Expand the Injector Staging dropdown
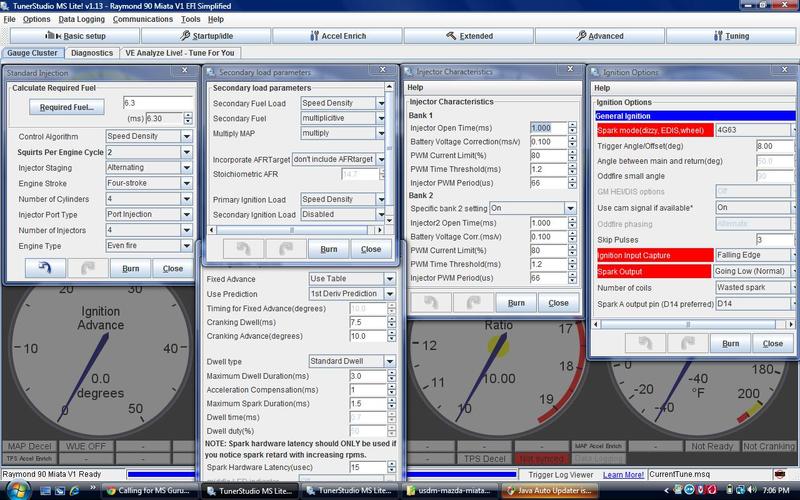Screen dimensions: 800x500 148,168
